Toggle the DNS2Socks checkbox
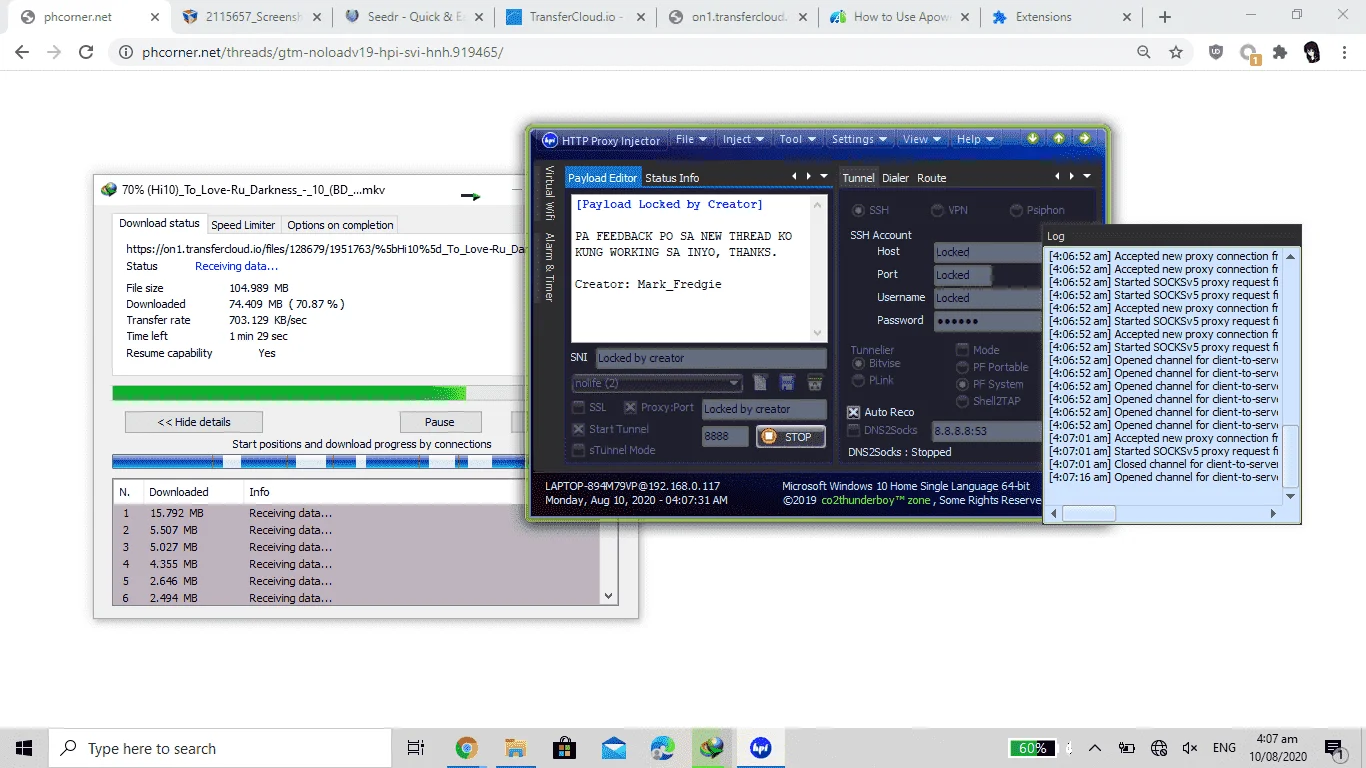Viewport: 1366px width, 768px height. 854,430
